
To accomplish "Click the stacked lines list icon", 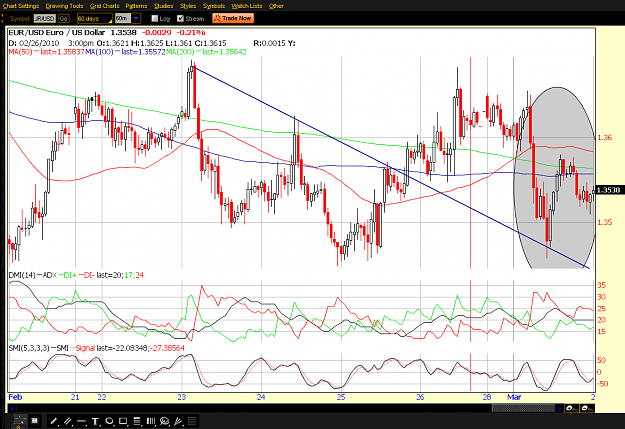I will tap(192, 421).
